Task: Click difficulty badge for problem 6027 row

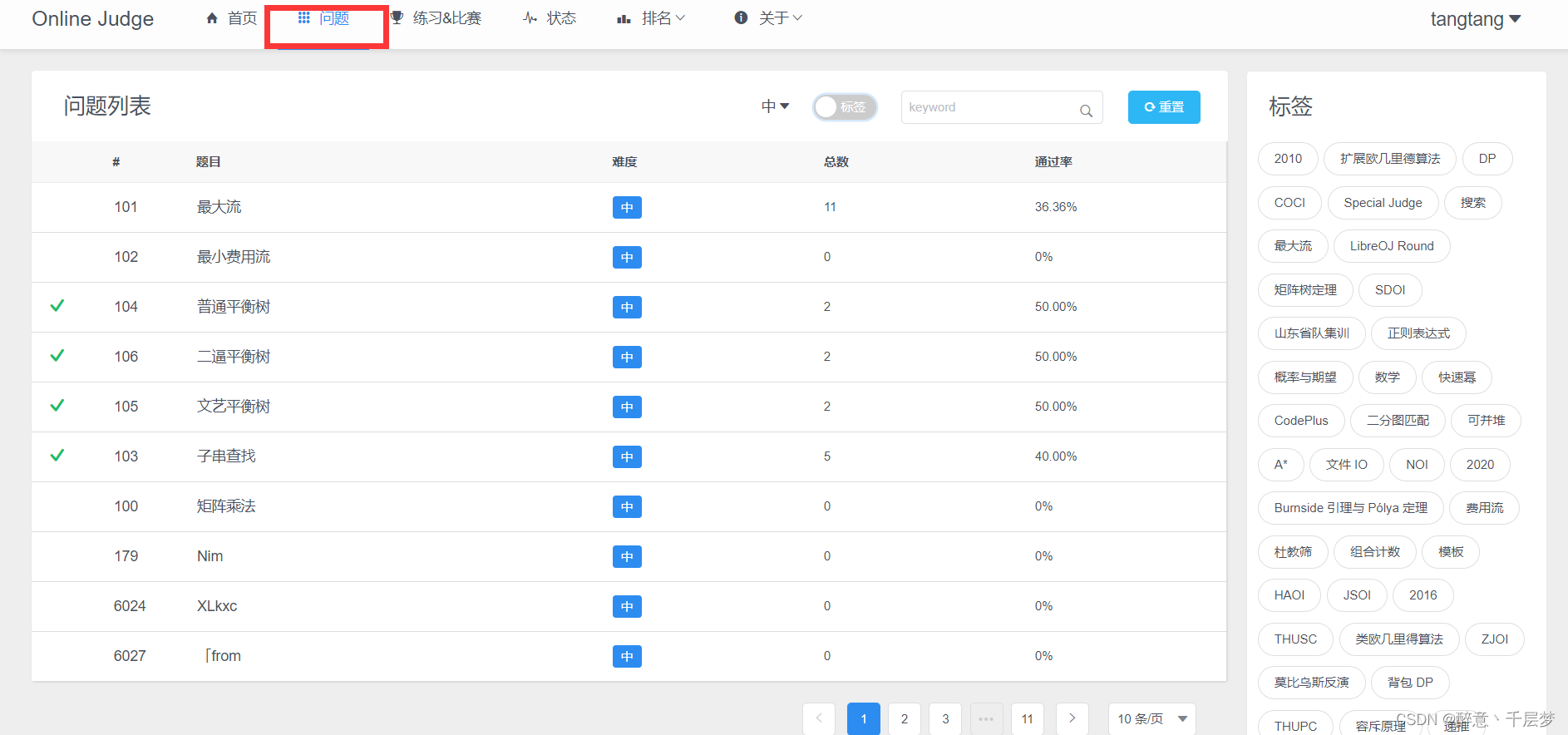Action: [x=627, y=656]
